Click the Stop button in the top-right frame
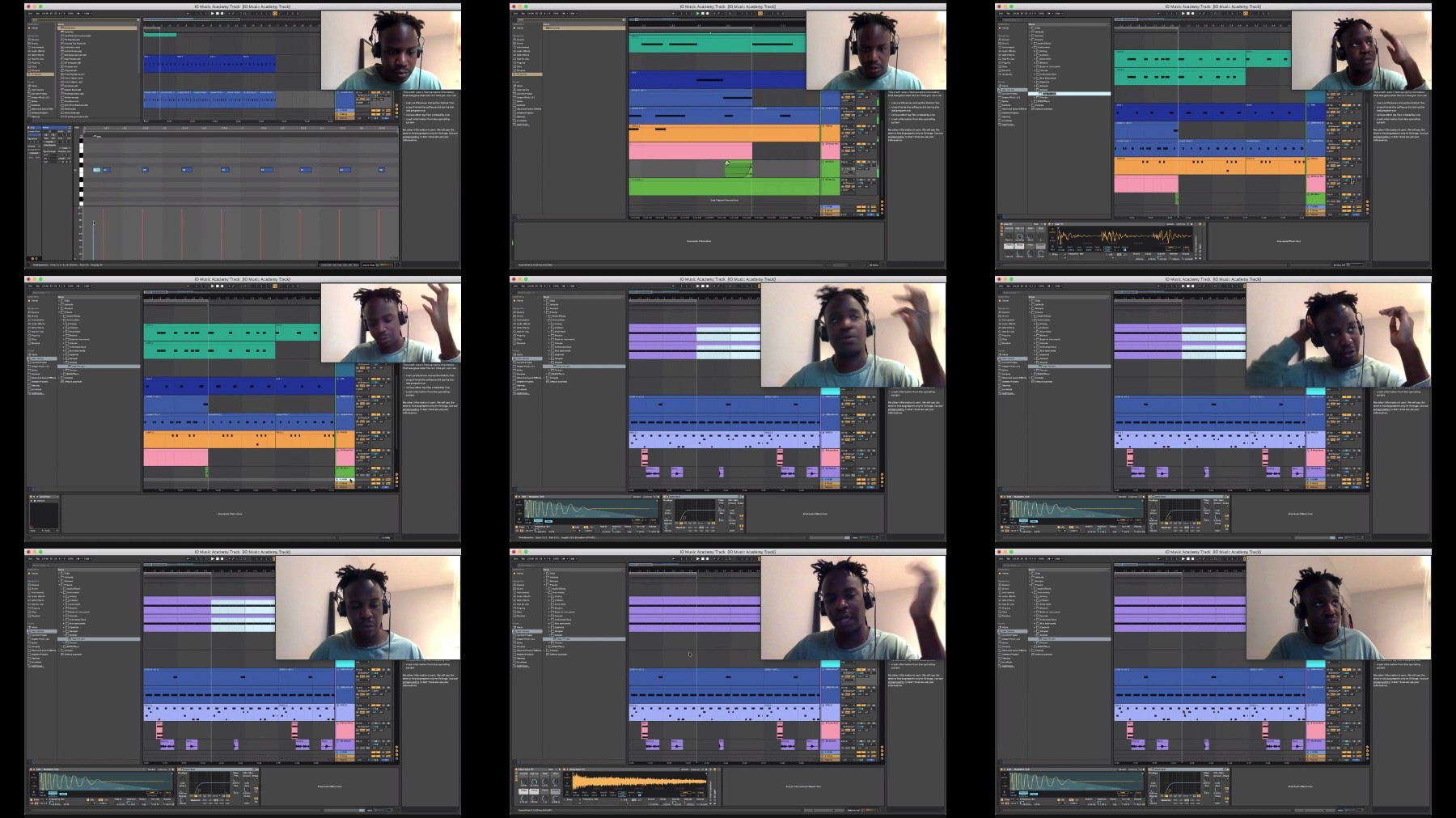This screenshot has width=1456, height=818. [x=1188, y=14]
